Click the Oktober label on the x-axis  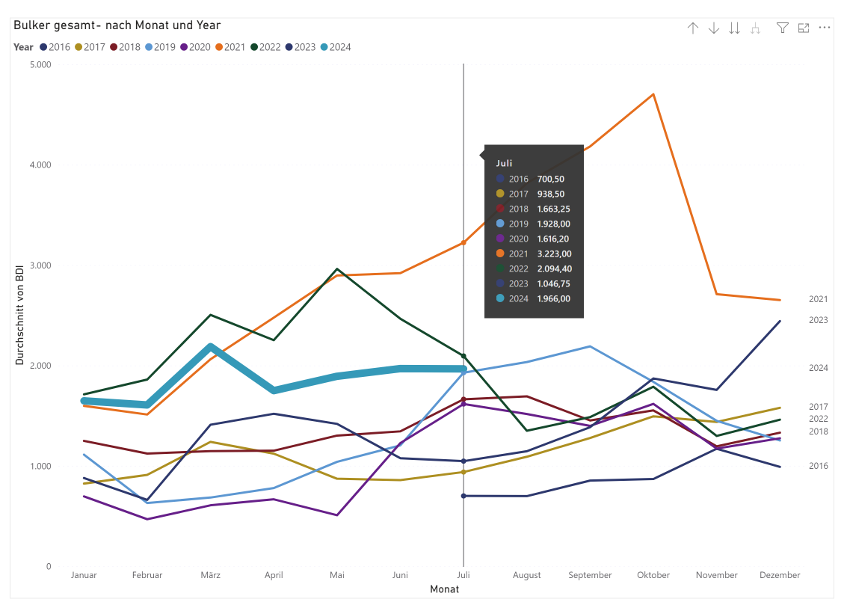[x=653, y=575]
